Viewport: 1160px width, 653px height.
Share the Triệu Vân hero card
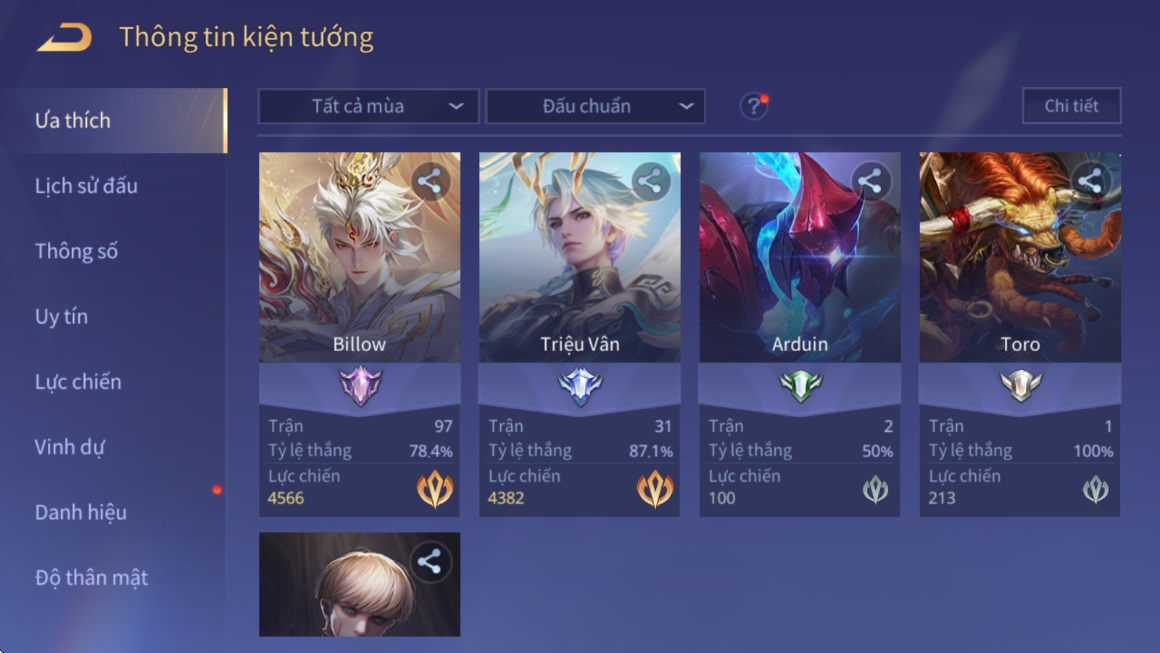650,181
